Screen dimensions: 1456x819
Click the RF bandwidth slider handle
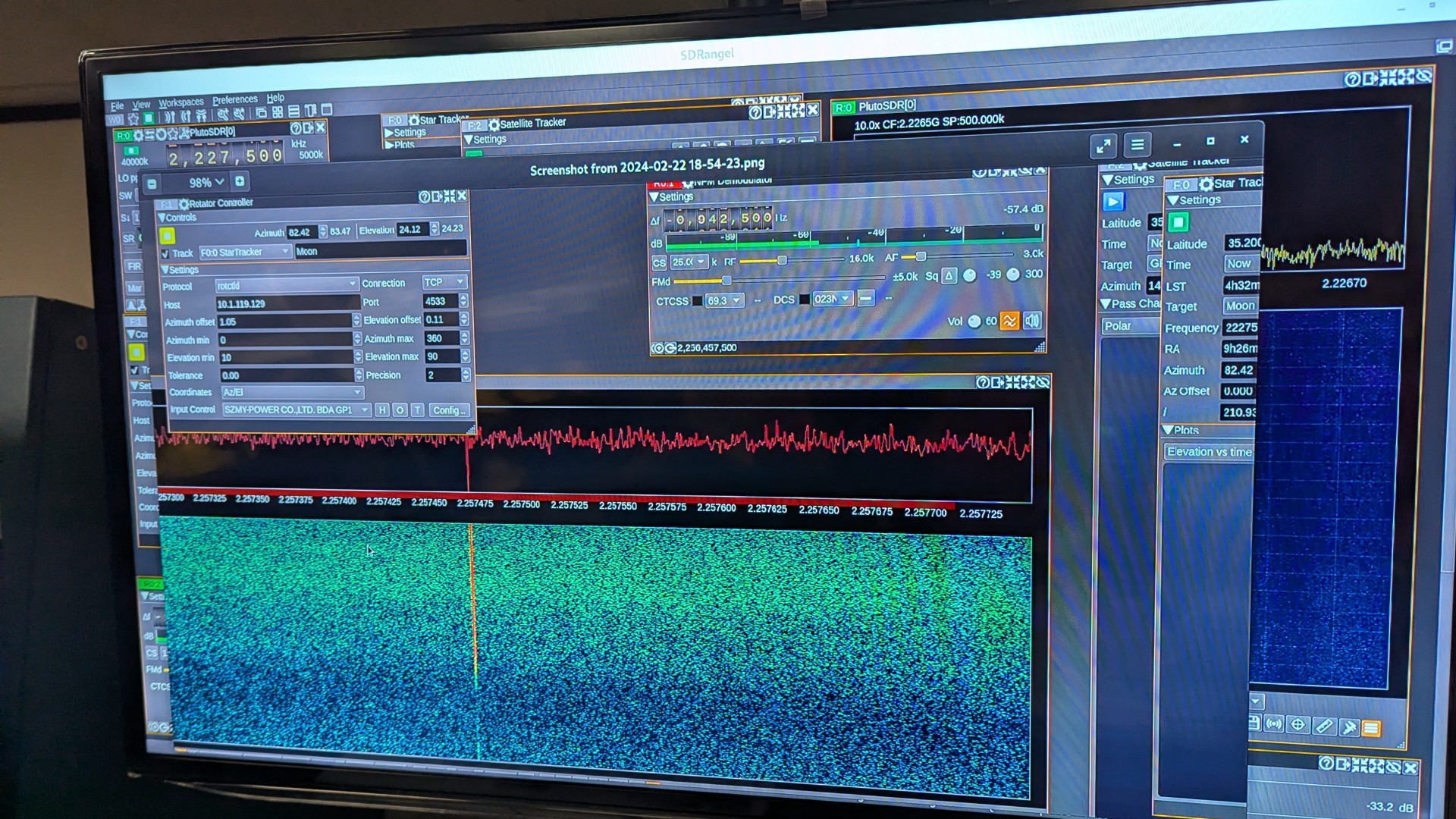click(x=782, y=260)
